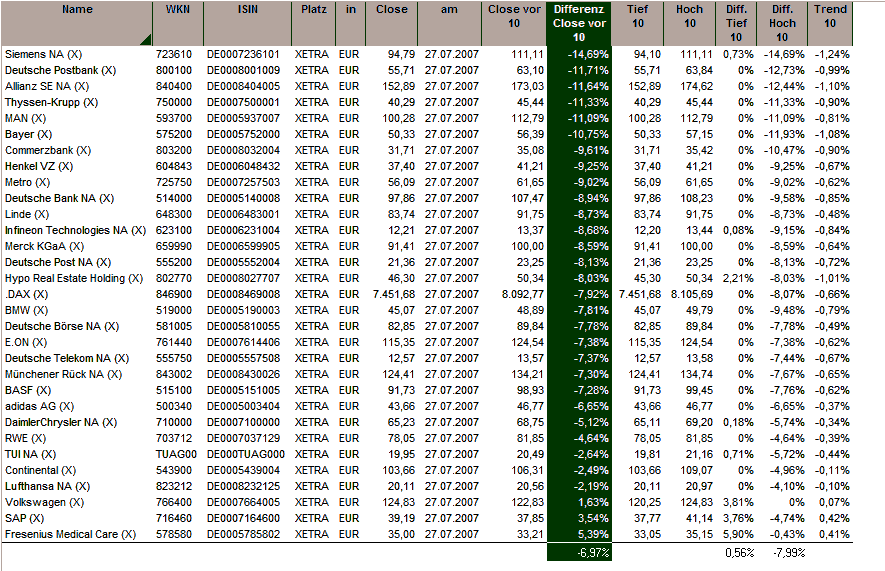Select the 'SAP (X)' name cell
885x571 pixels.
24,518
